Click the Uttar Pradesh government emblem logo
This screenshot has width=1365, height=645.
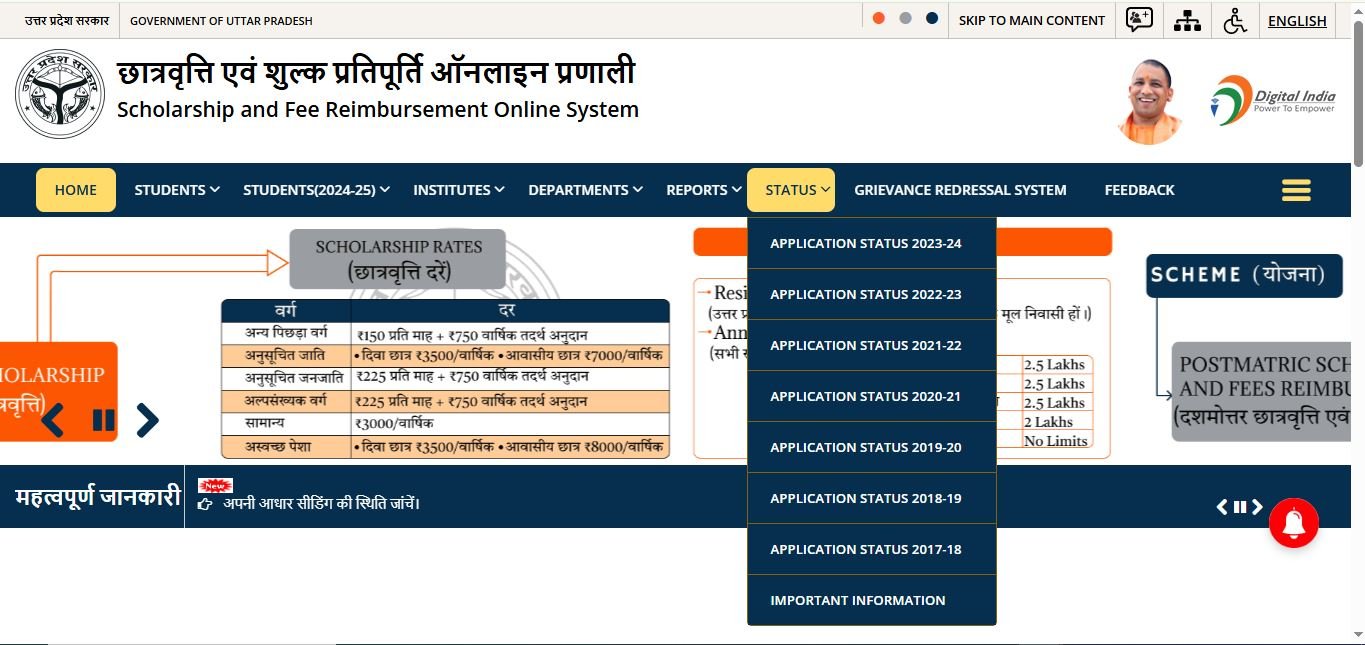[x=60, y=94]
